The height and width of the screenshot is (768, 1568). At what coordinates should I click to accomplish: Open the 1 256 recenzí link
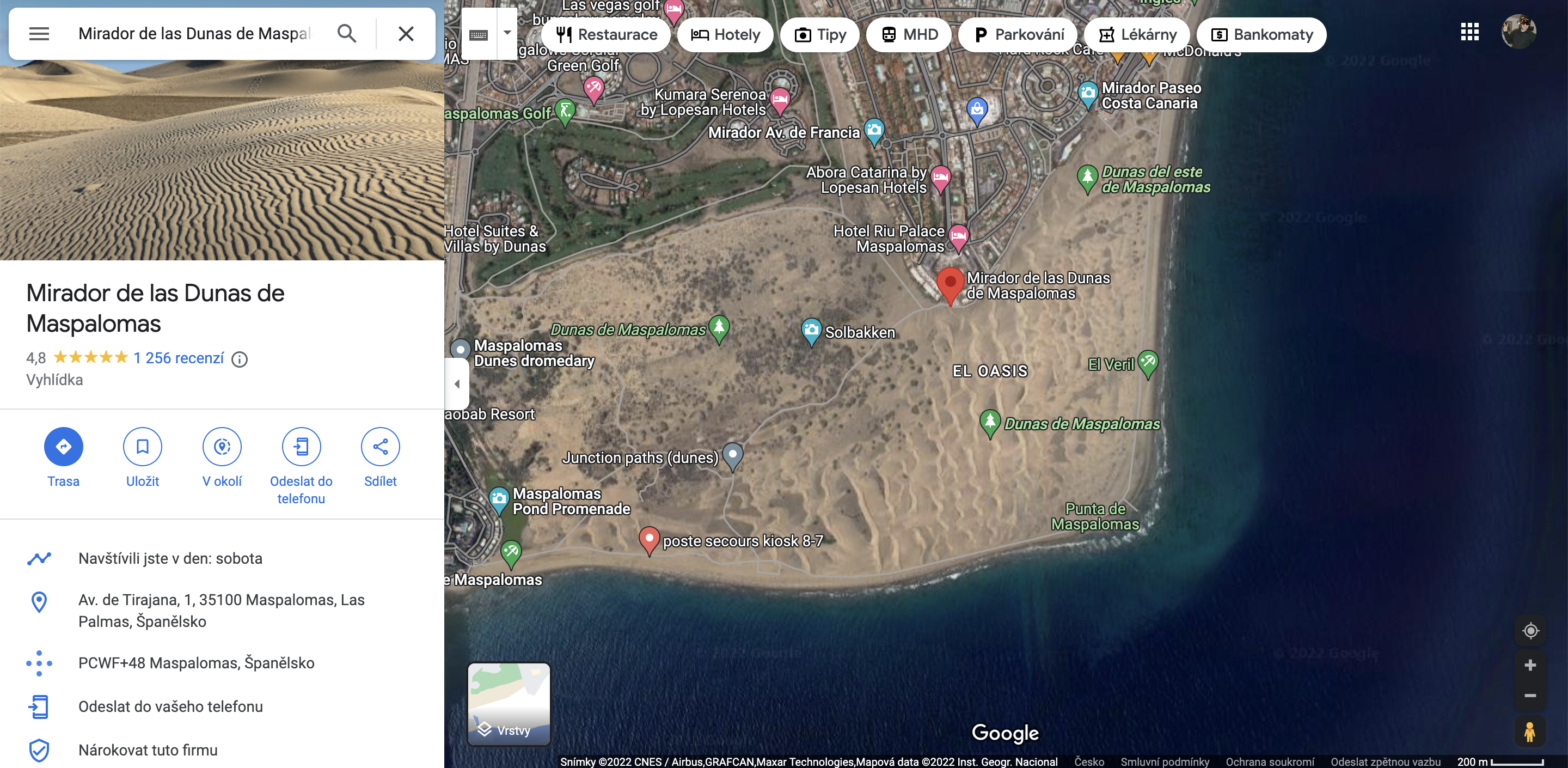[x=179, y=358]
